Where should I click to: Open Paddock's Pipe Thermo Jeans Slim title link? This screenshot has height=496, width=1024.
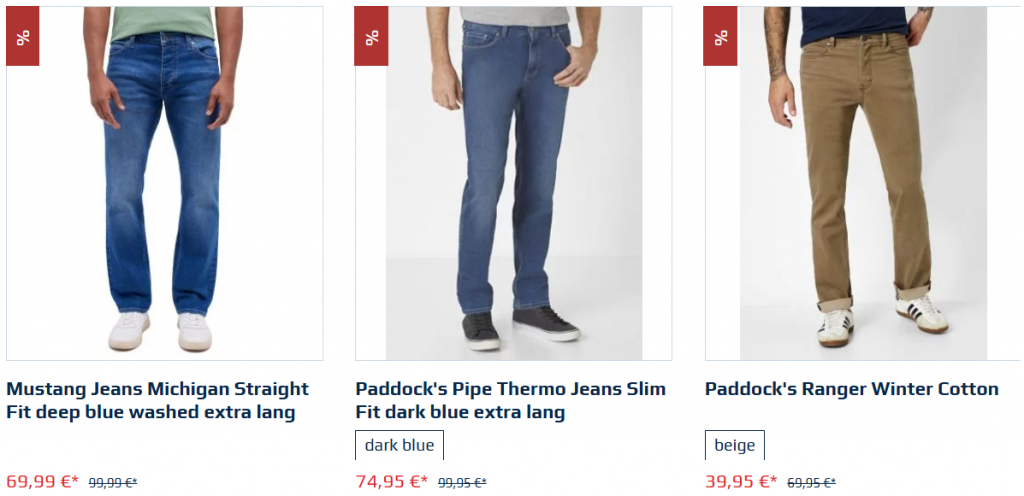point(511,401)
